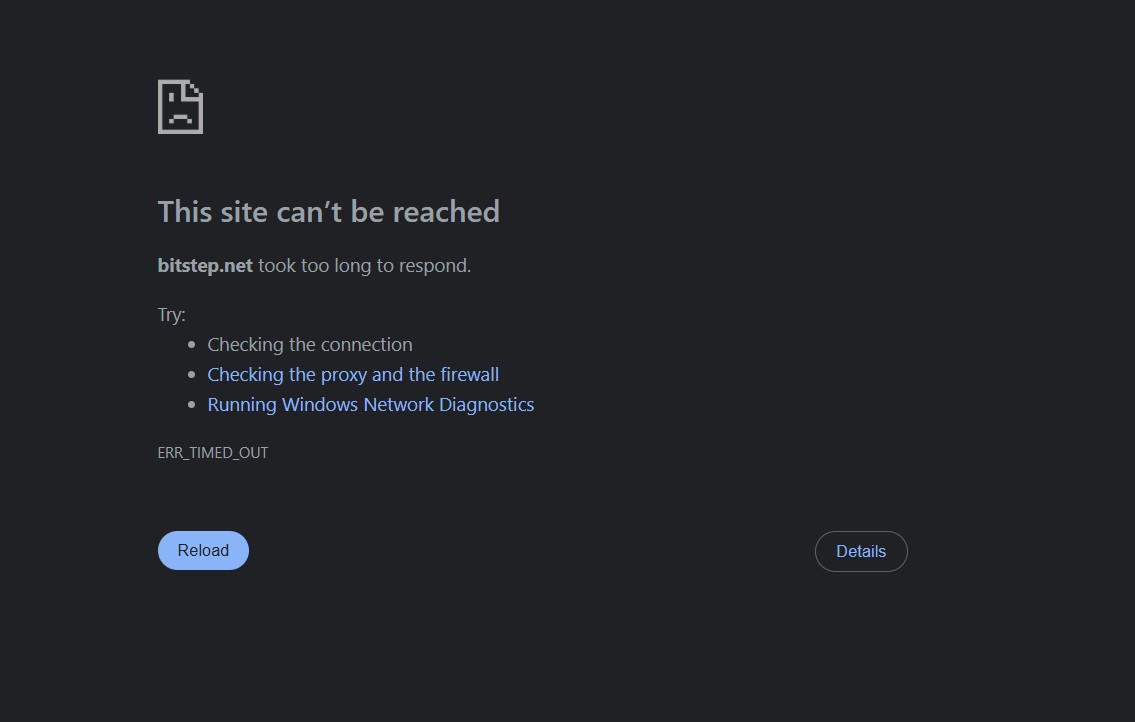The image size is (1135, 722).
Task: Click the bold bitstep.net domain name
Action: (204, 265)
